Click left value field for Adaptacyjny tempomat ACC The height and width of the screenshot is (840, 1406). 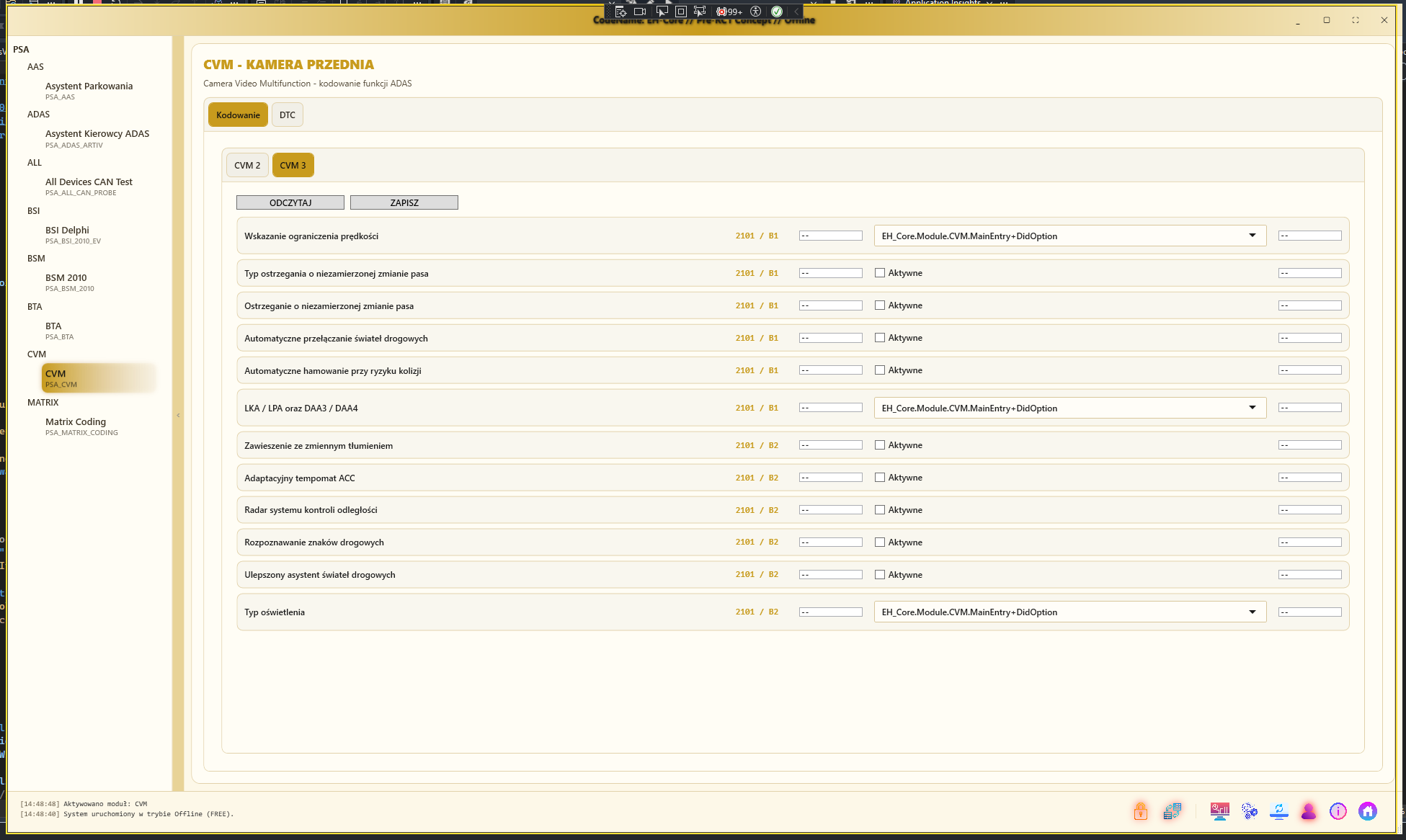(831, 478)
